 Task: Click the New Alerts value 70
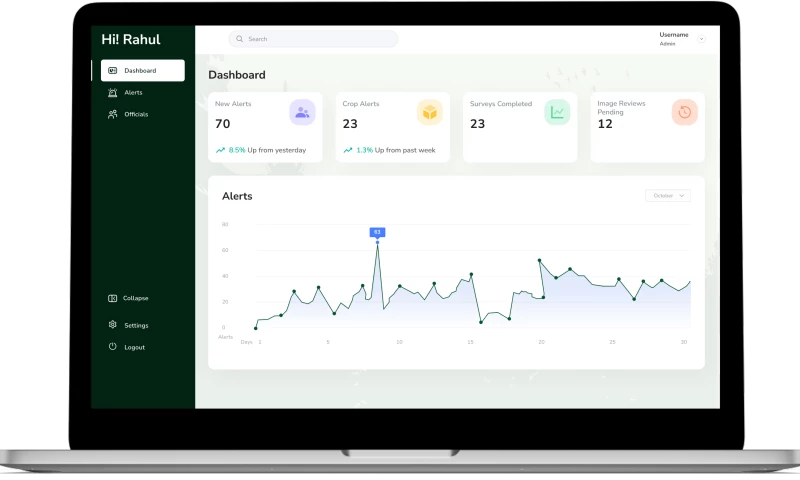click(x=222, y=124)
